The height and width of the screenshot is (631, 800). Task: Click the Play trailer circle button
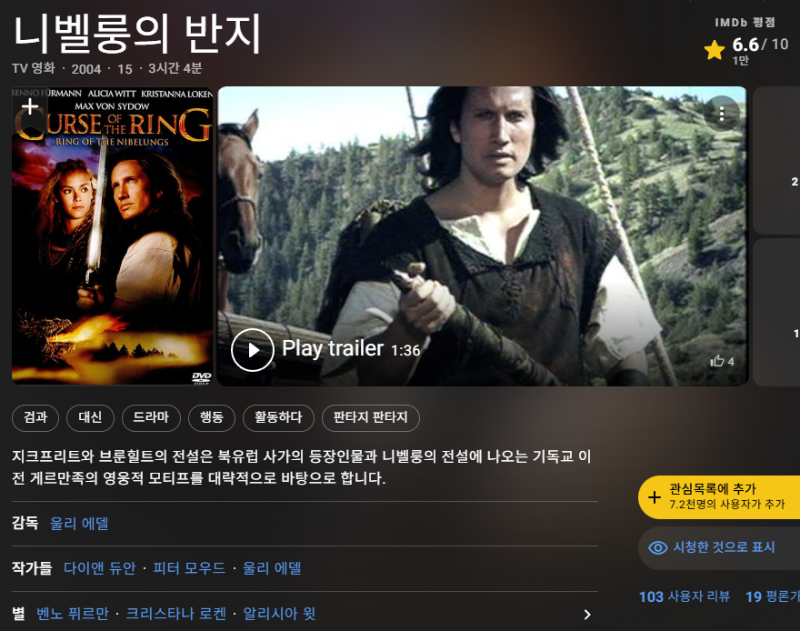click(x=253, y=350)
